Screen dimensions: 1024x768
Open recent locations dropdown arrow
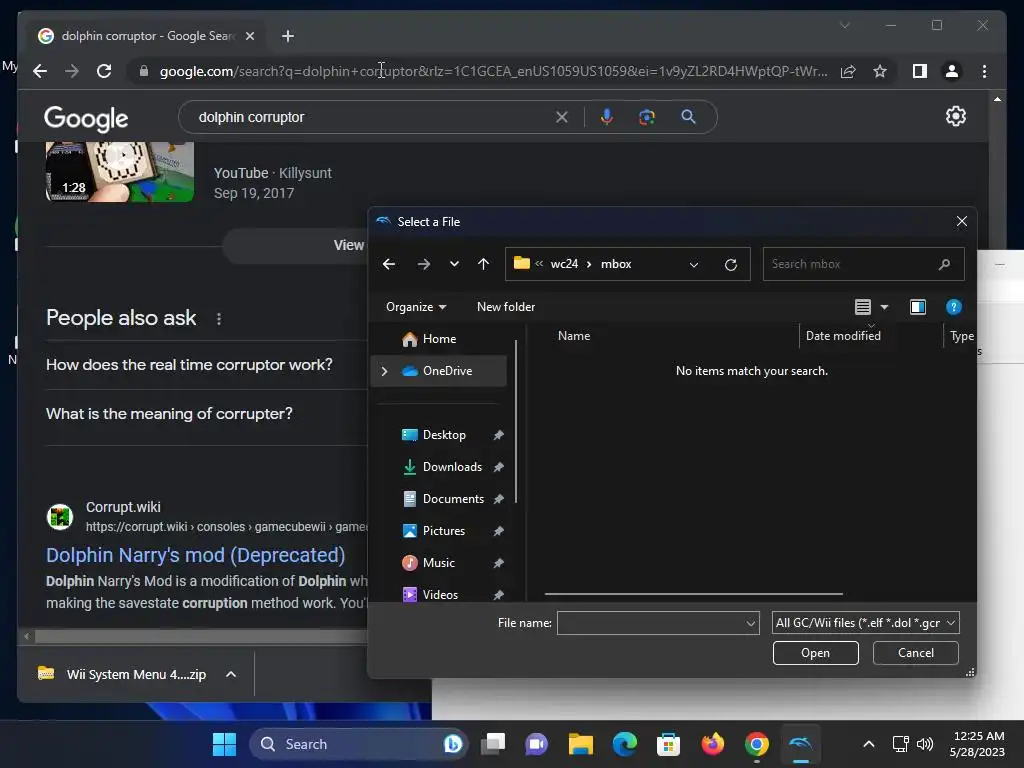pyautogui.click(x=455, y=264)
